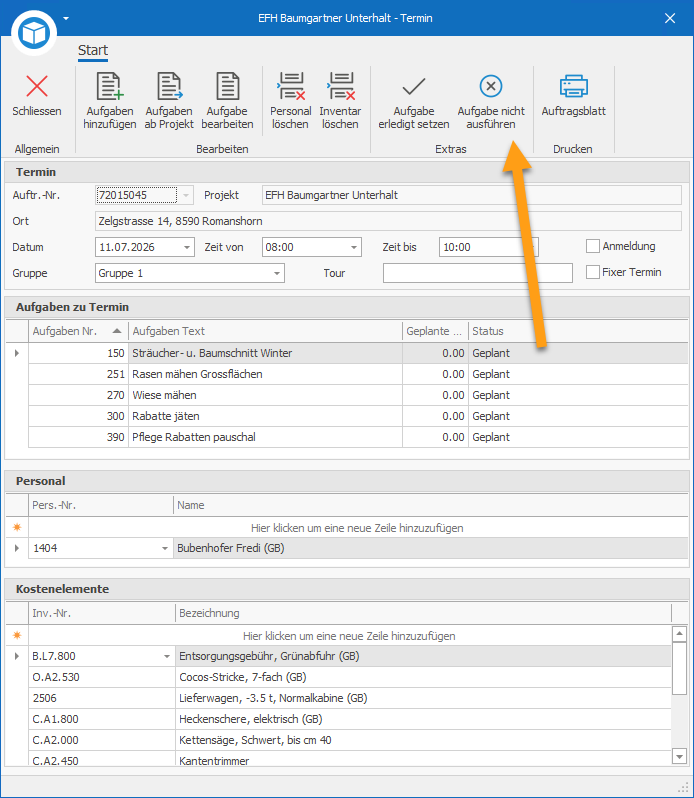The height and width of the screenshot is (798, 694).
Task: Toggle the Fixer Termin checkbox
Action: click(x=593, y=272)
